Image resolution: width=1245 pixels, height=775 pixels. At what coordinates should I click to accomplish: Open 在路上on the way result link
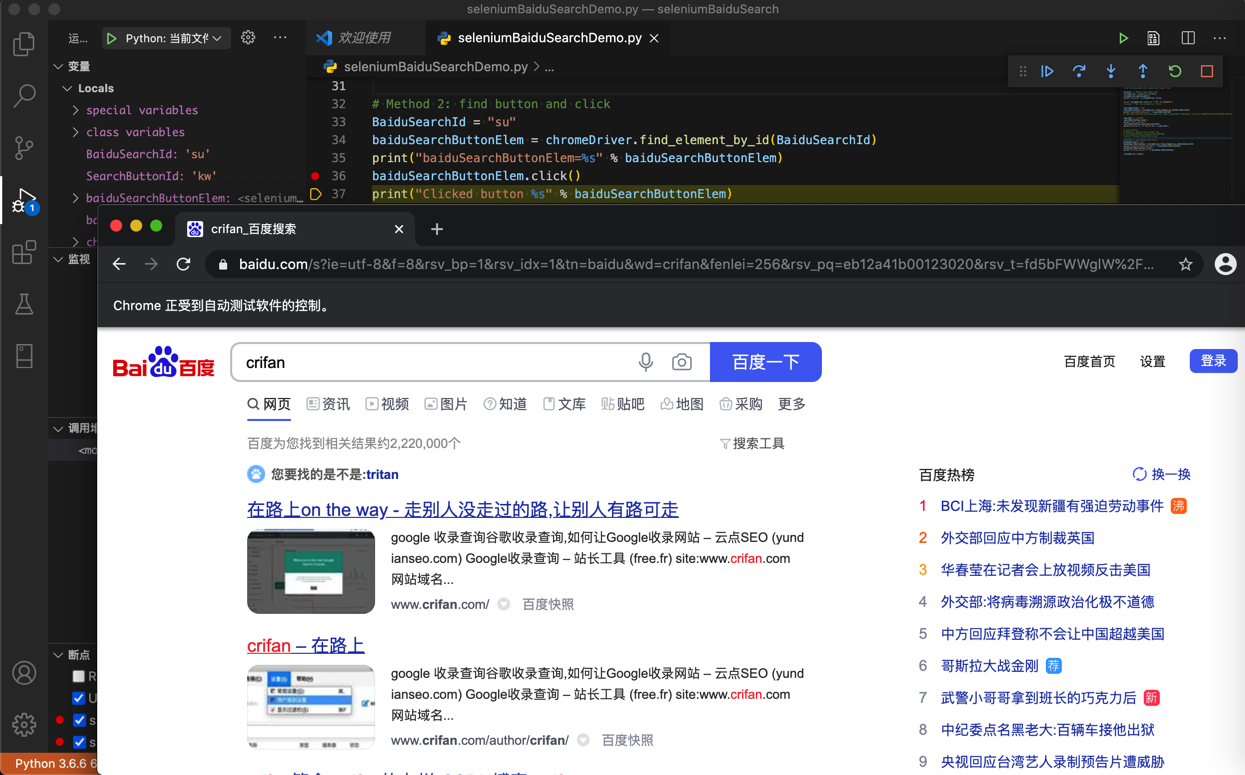click(x=463, y=509)
